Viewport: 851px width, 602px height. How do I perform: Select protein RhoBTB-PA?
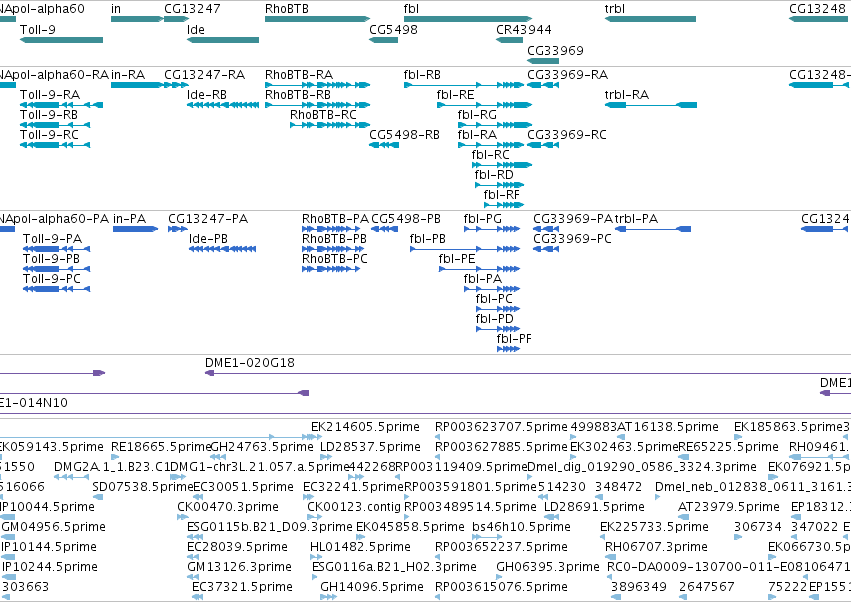click(331, 229)
